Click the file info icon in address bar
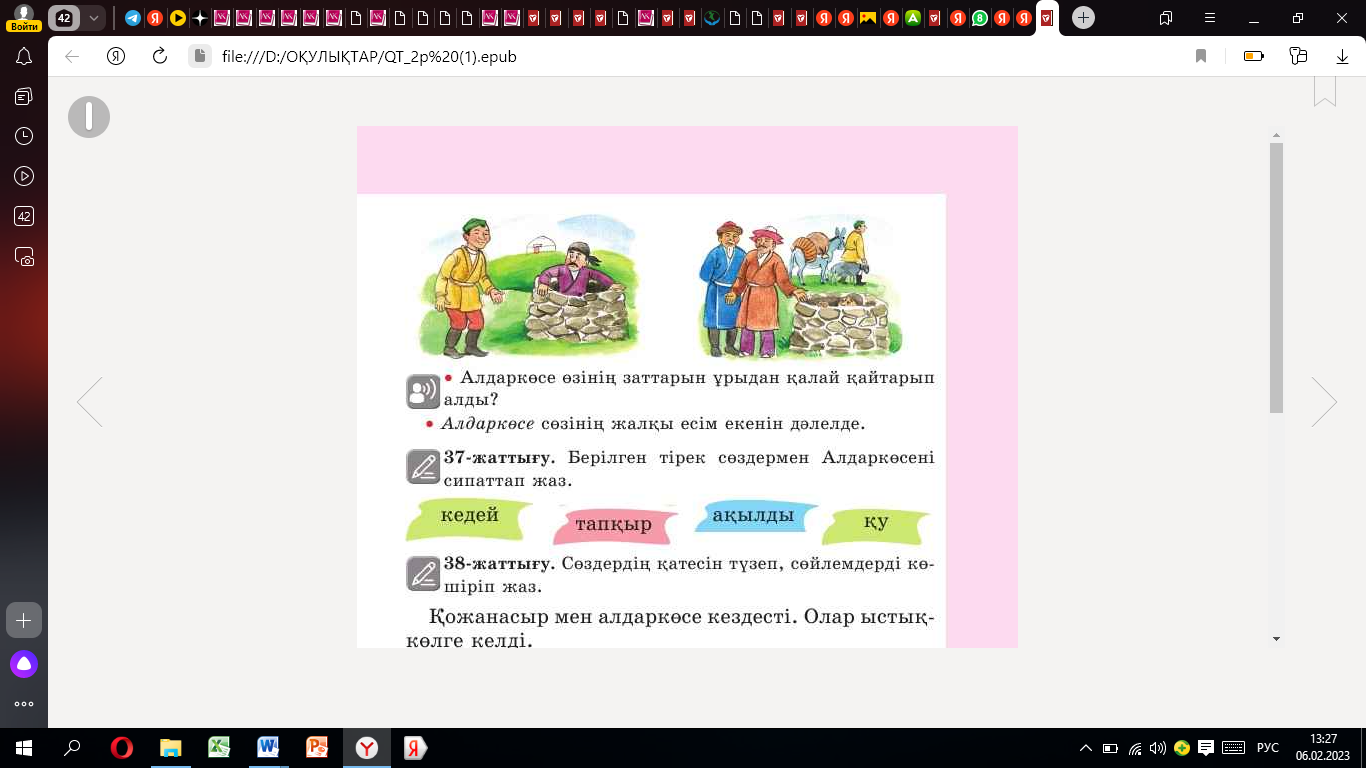Image resolution: width=1366 pixels, height=768 pixels. (200, 57)
